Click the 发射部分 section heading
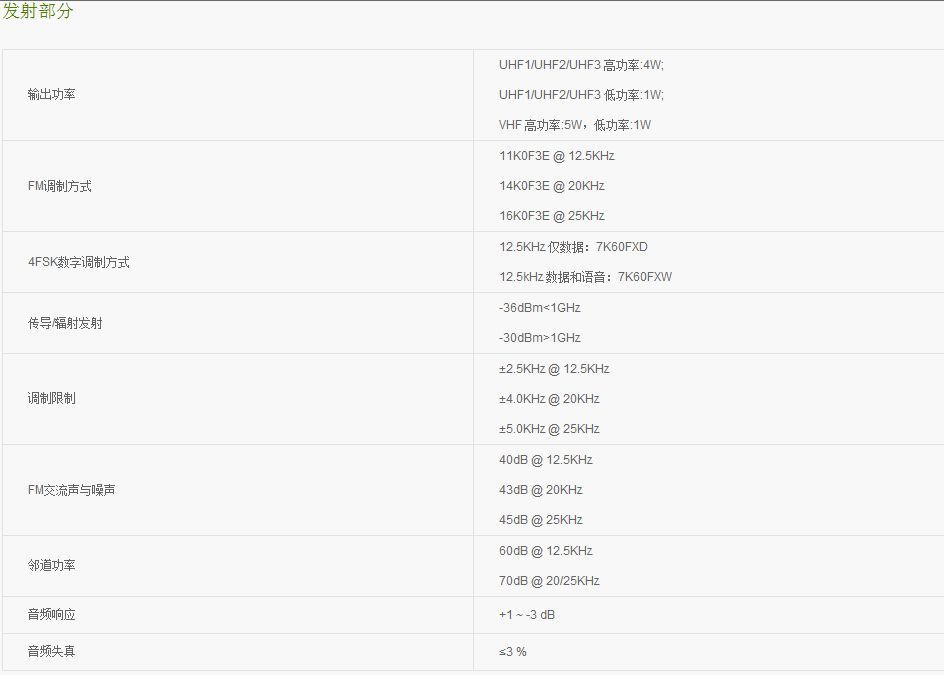This screenshot has width=944, height=675. pyautogui.click(x=38, y=11)
